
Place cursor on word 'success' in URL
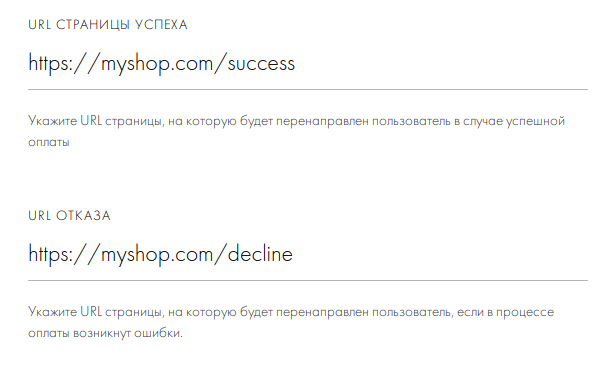tap(261, 64)
